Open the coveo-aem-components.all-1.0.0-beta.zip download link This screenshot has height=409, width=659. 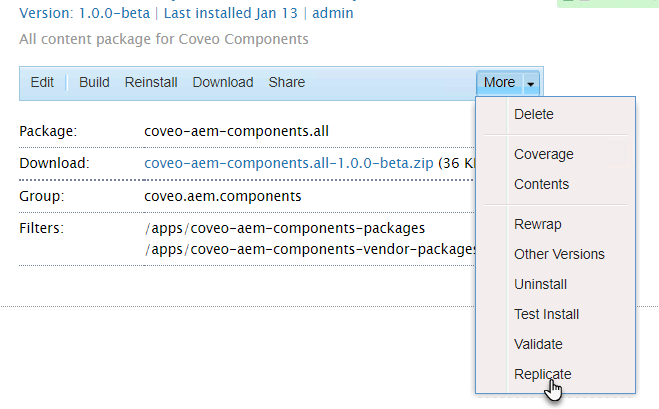(289, 163)
